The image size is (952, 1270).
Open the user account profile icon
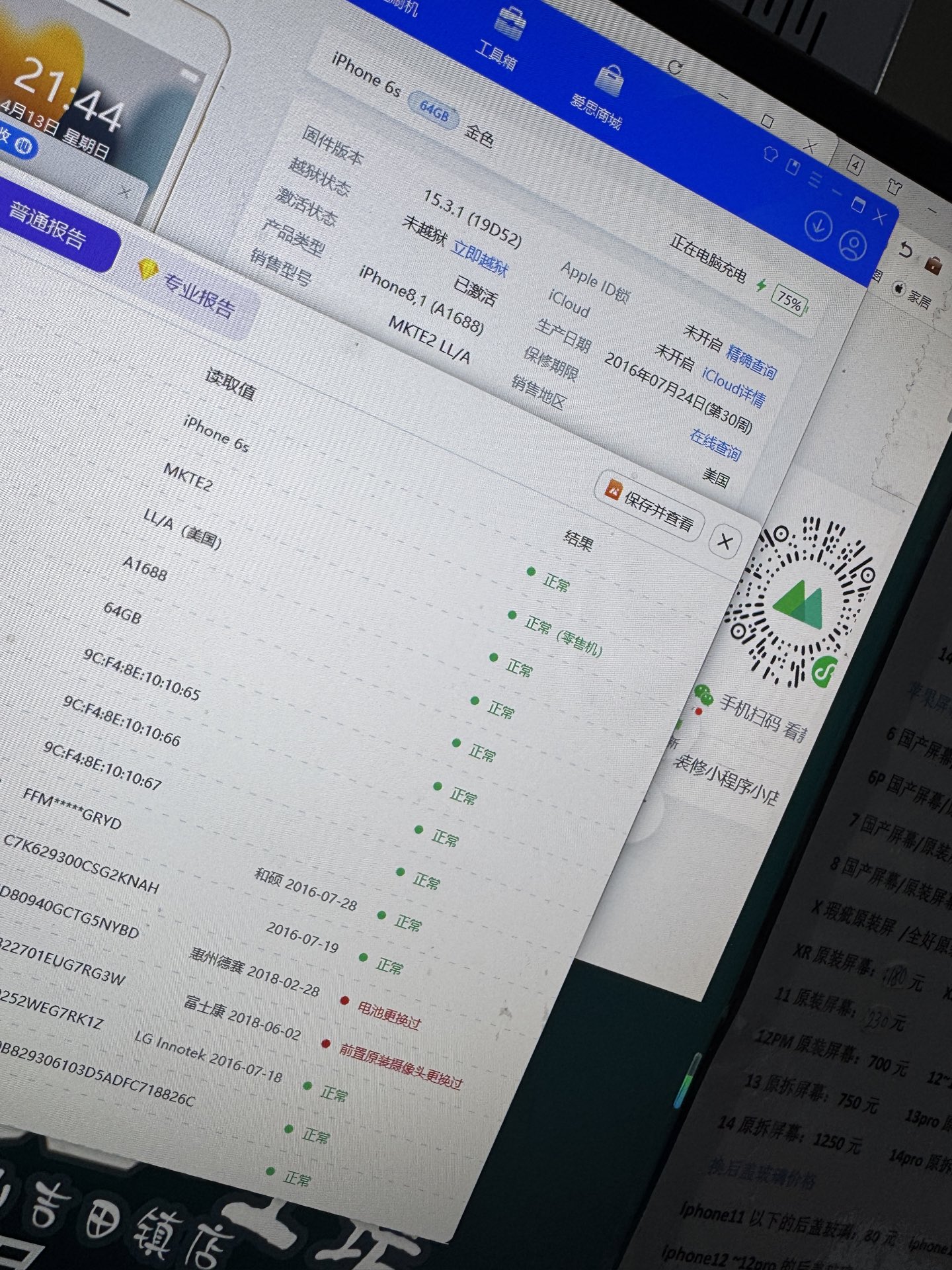tap(853, 245)
